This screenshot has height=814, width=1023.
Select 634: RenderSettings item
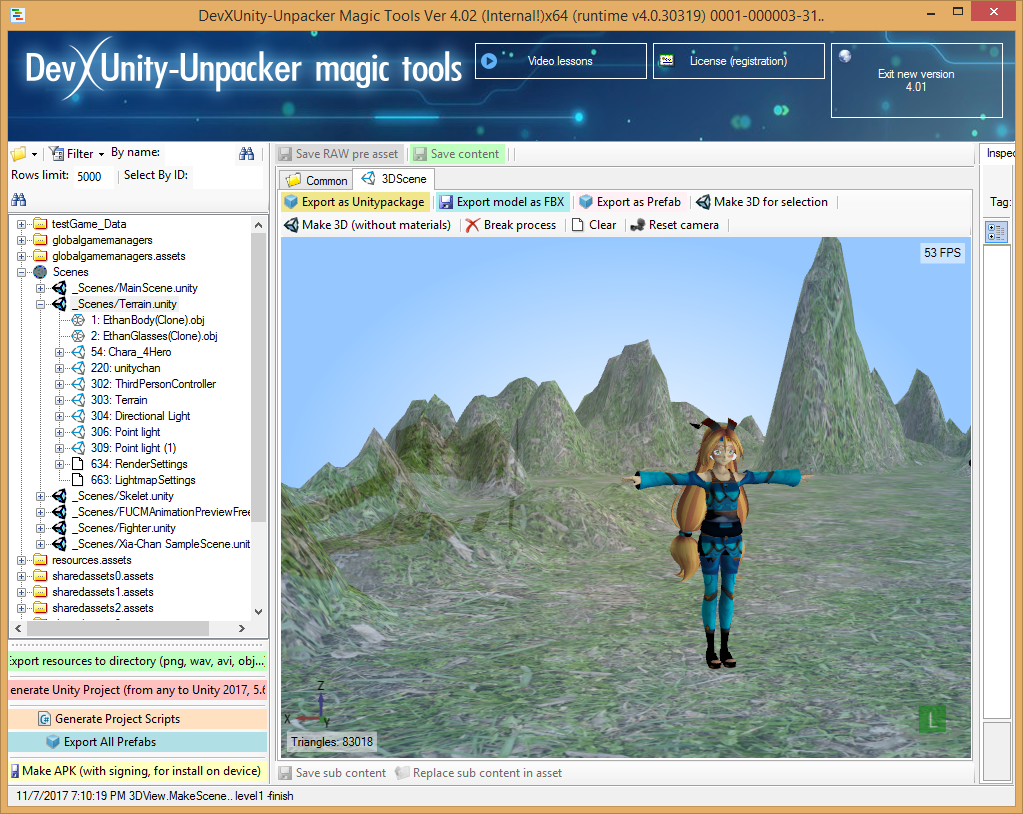[139, 464]
